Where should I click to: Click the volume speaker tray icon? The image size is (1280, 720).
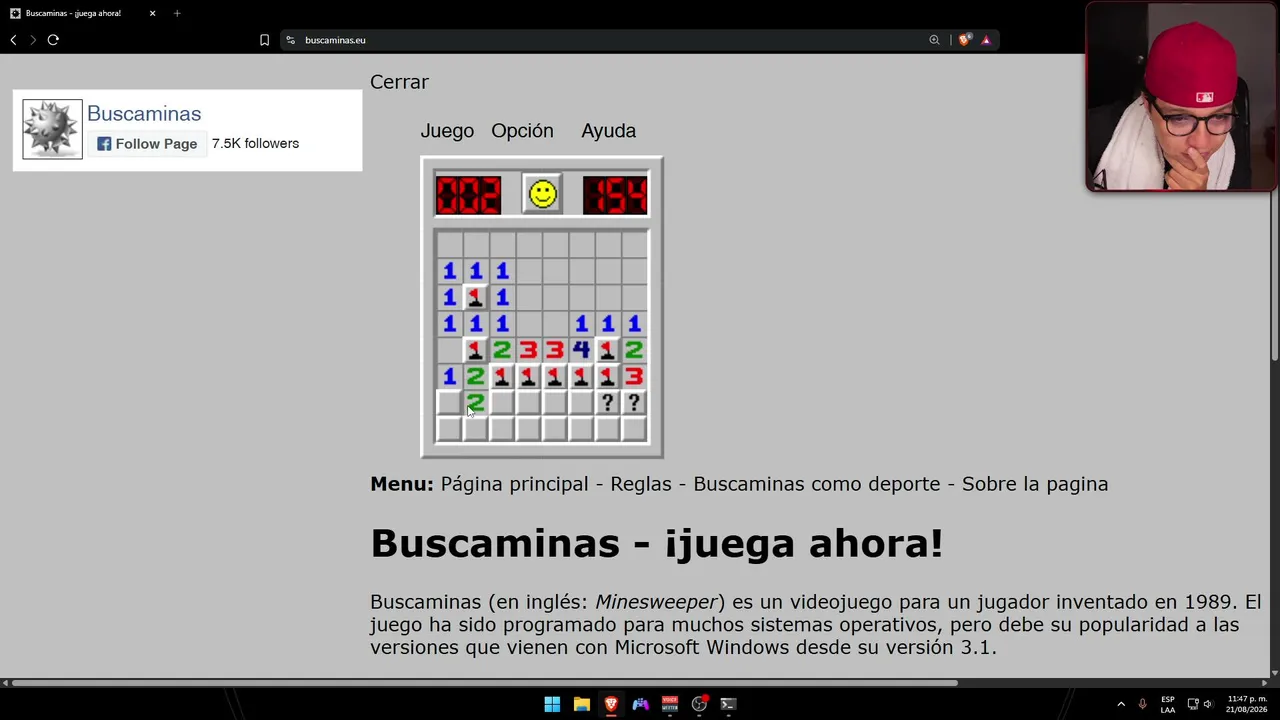click(x=1207, y=704)
